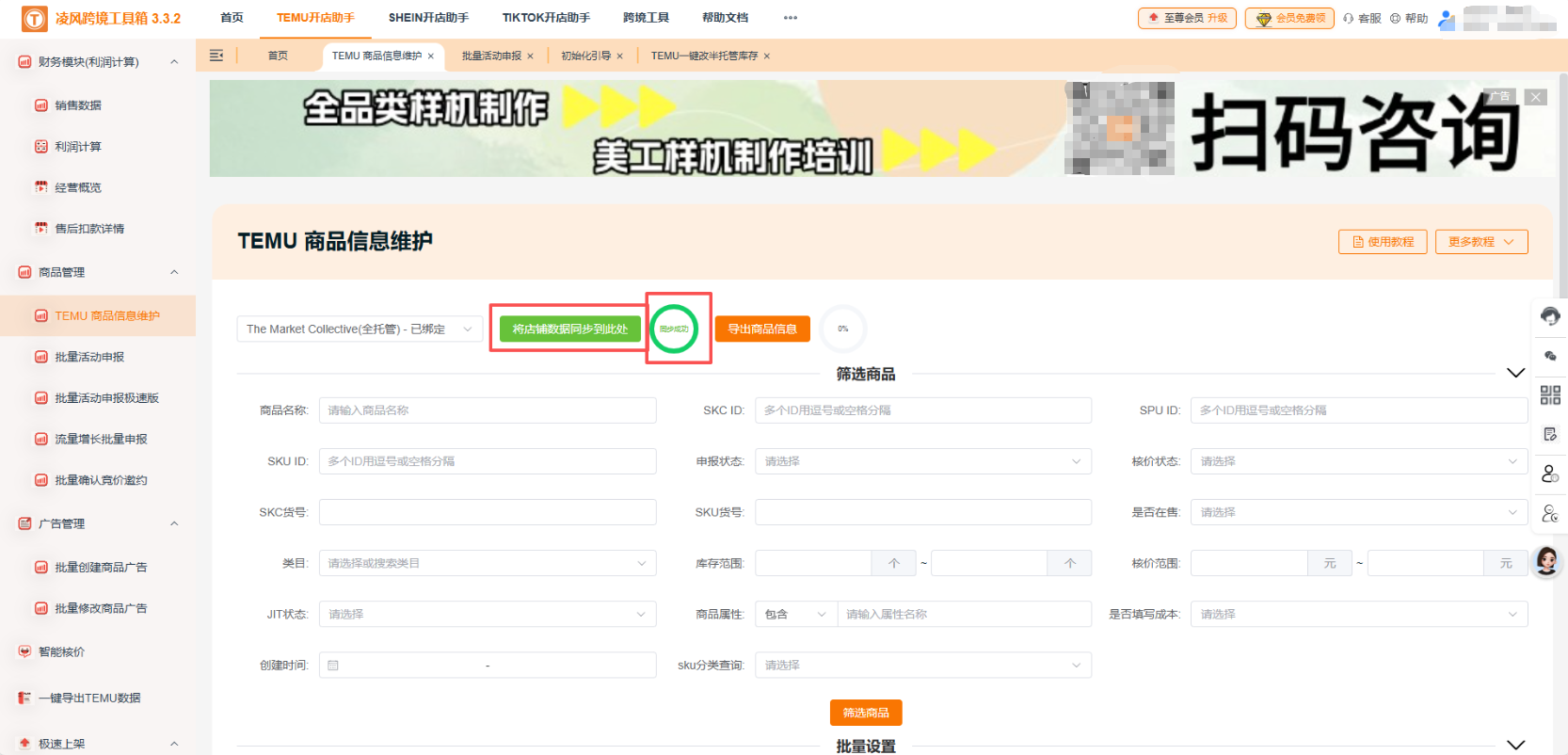The image size is (1568, 755).
Task: Open the 帮助文档 top menu
Action: point(725,18)
